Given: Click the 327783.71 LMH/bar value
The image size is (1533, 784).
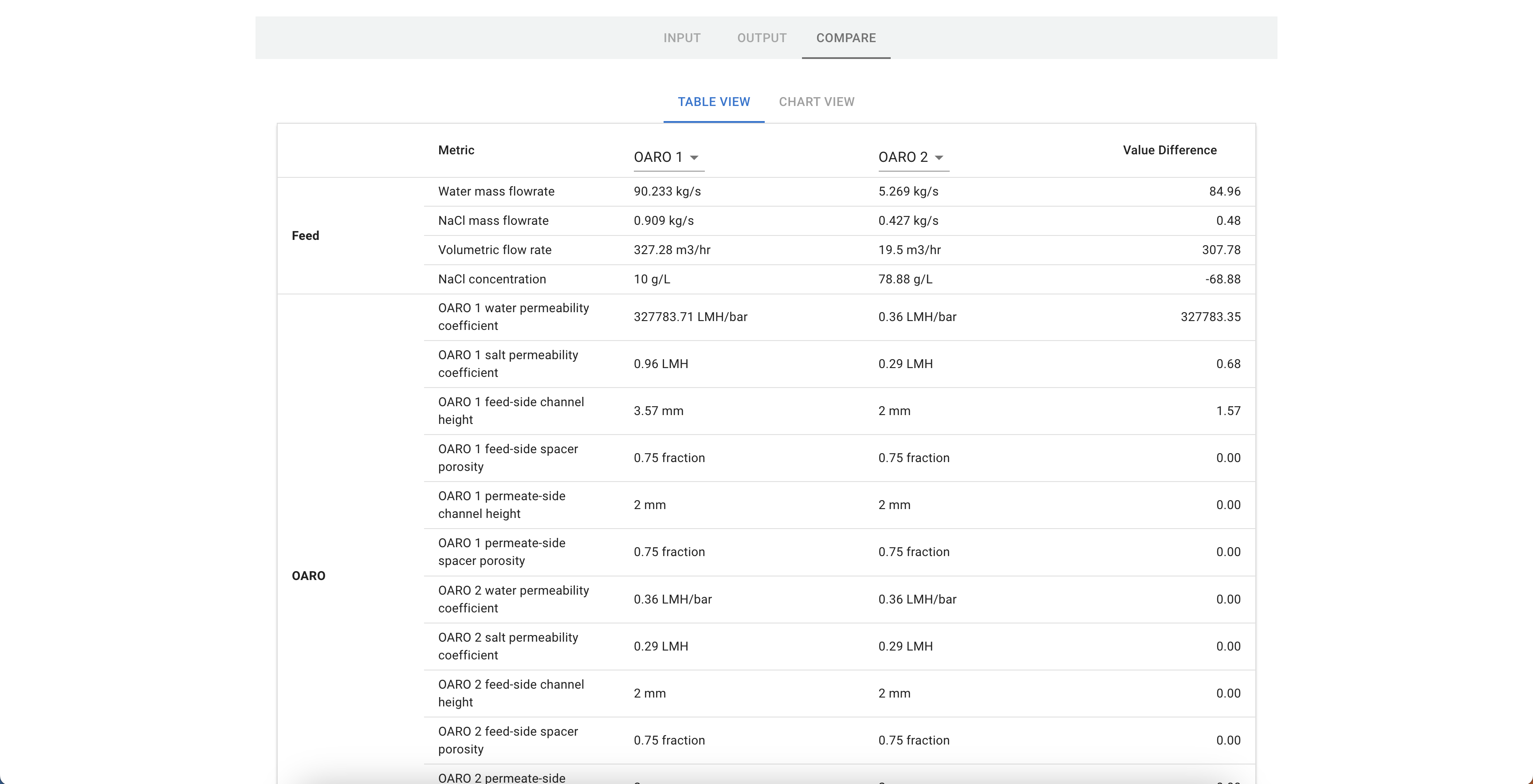Looking at the screenshot, I should 690,317.
